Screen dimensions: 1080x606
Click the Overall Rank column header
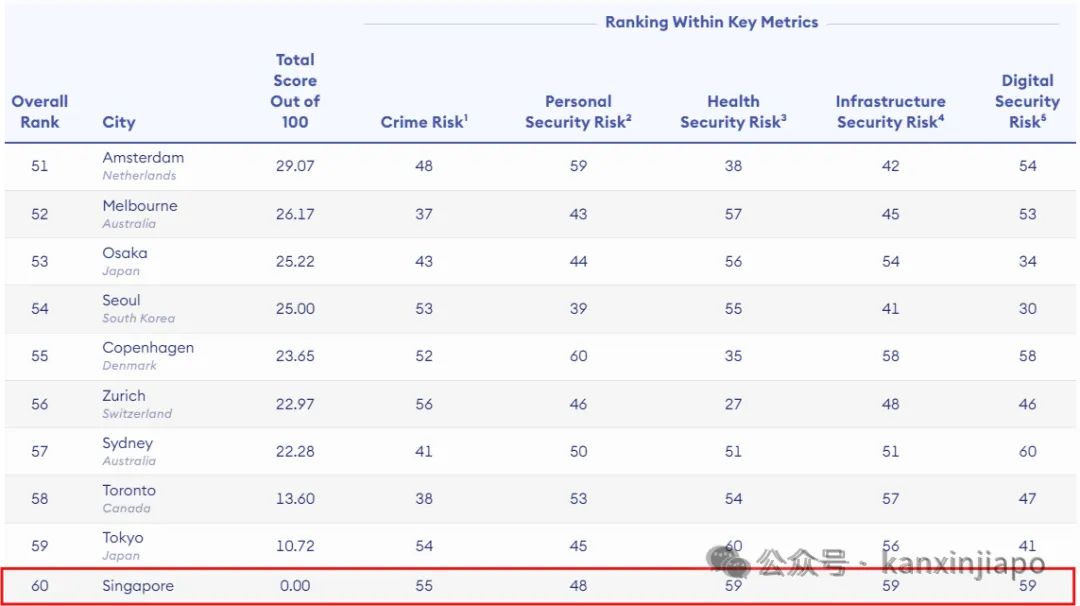(x=39, y=112)
